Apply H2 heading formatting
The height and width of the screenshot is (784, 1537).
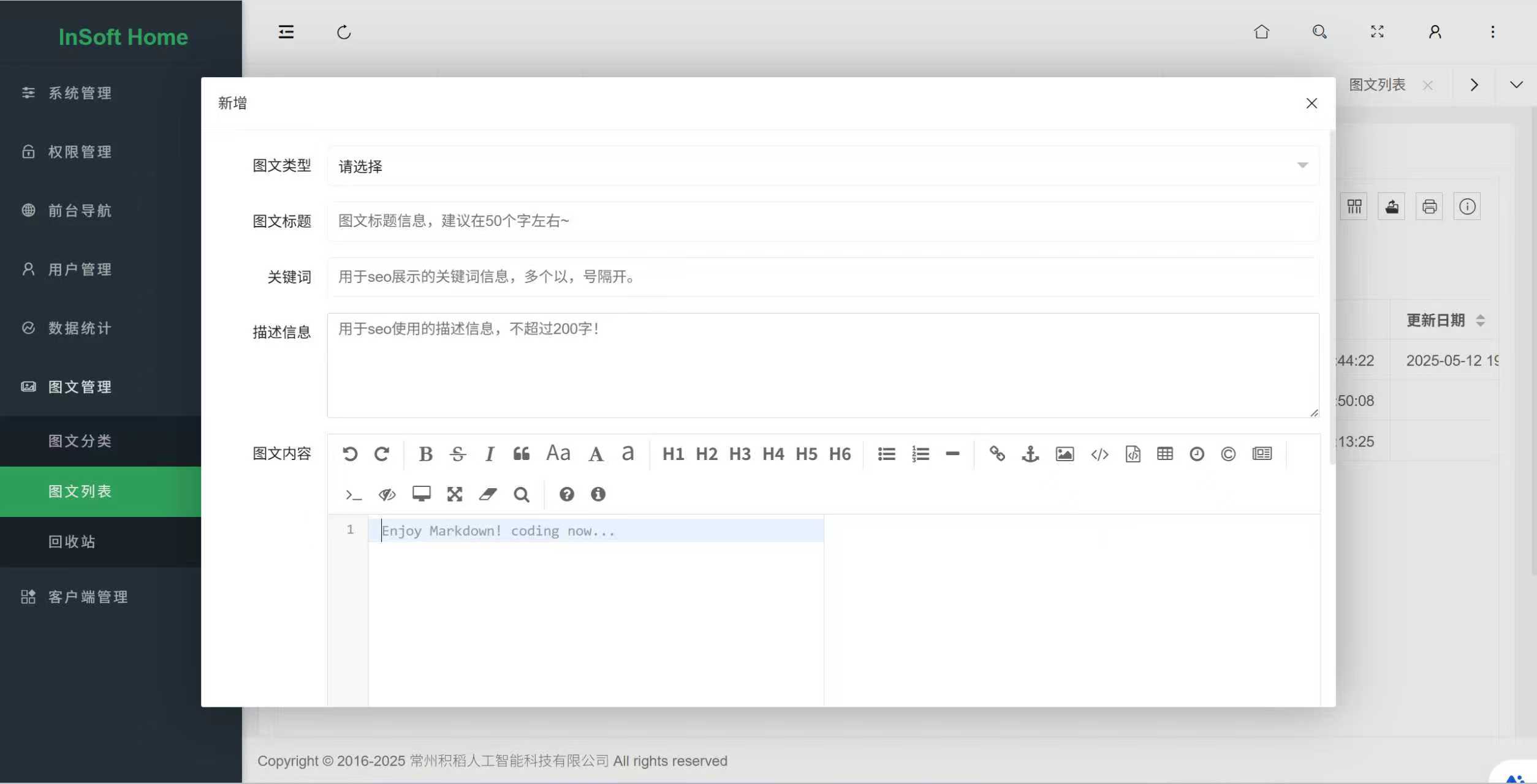click(707, 454)
